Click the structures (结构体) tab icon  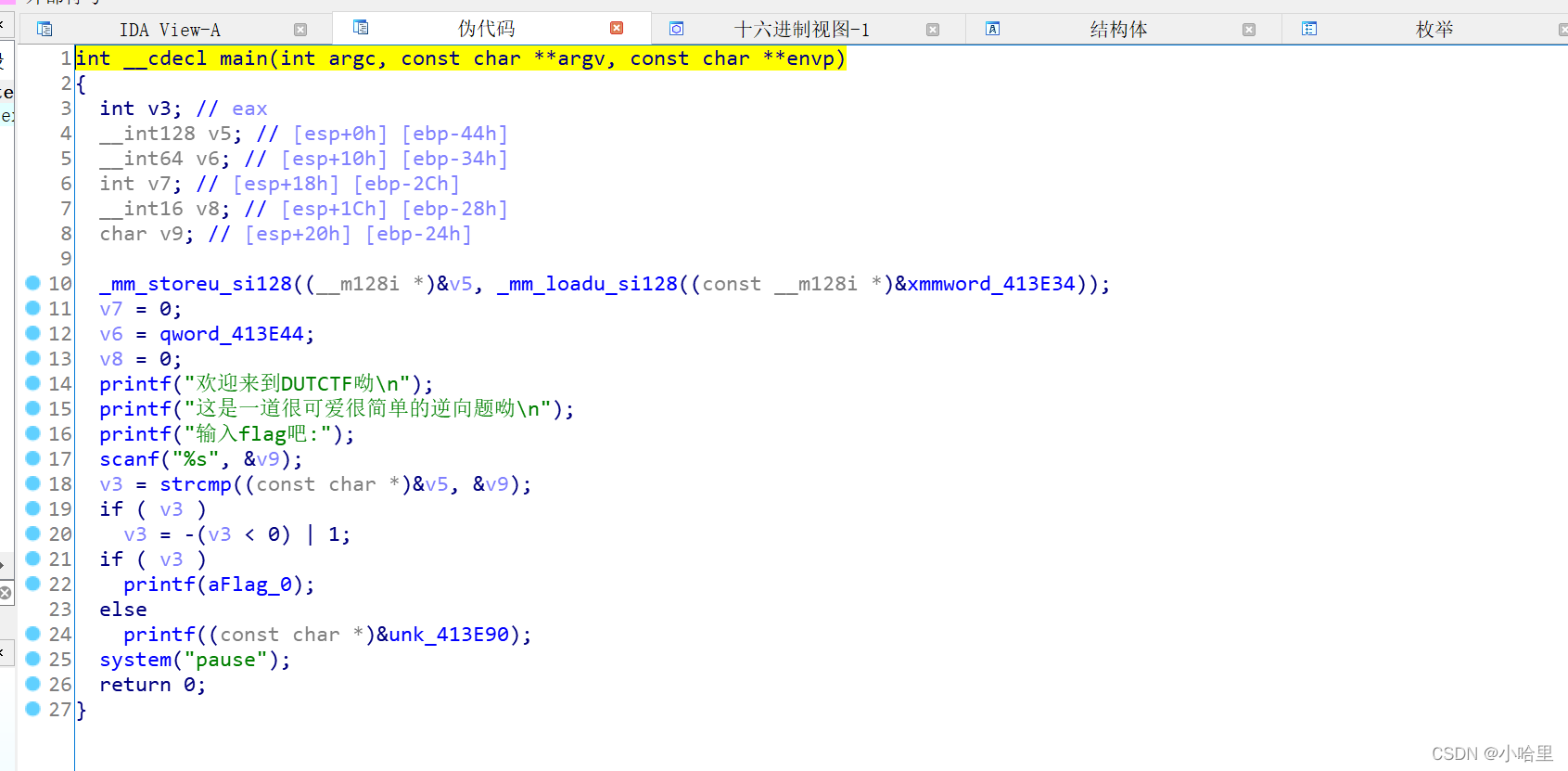(x=992, y=29)
